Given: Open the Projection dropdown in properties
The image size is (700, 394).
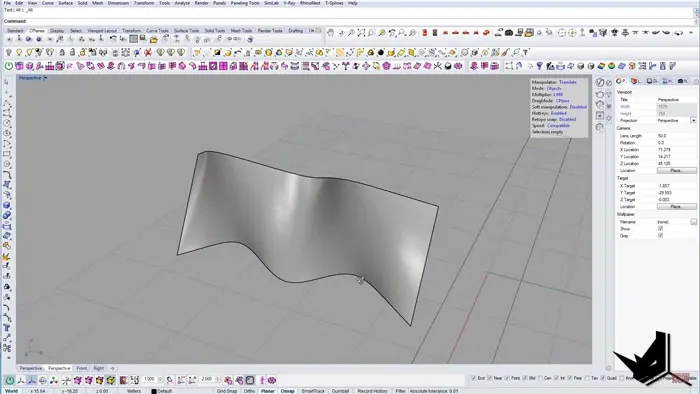Looking at the screenshot, I should click(693, 120).
